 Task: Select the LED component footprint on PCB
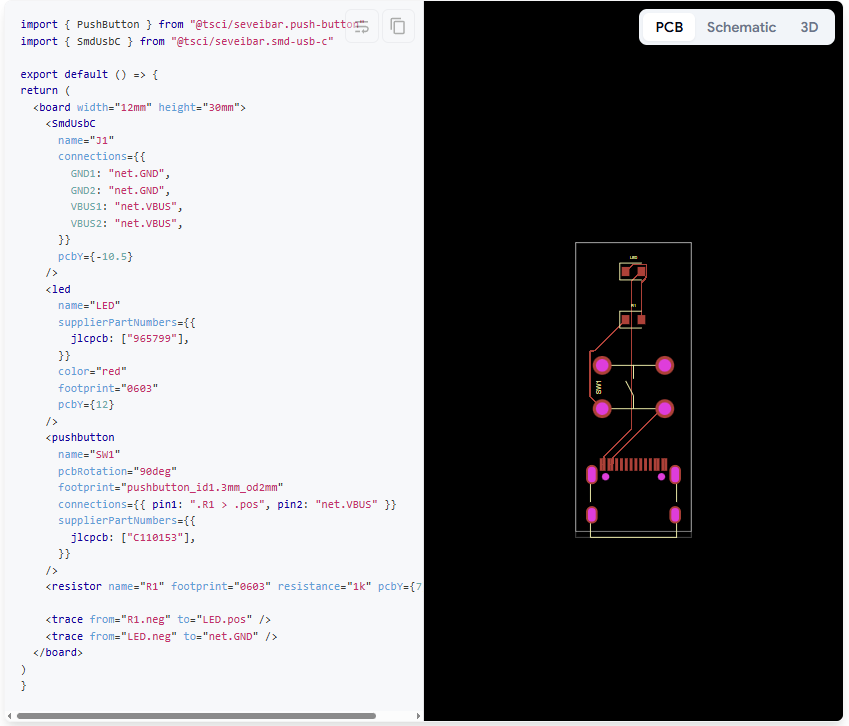point(633,271)
